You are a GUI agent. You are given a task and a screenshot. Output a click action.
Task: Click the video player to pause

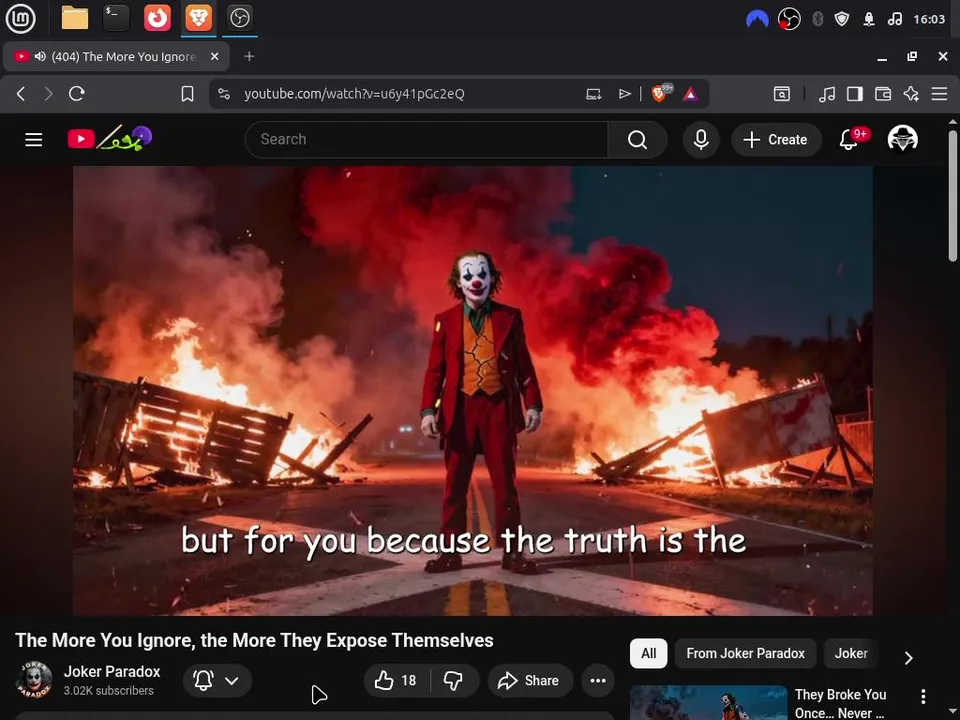click(473, 391)
